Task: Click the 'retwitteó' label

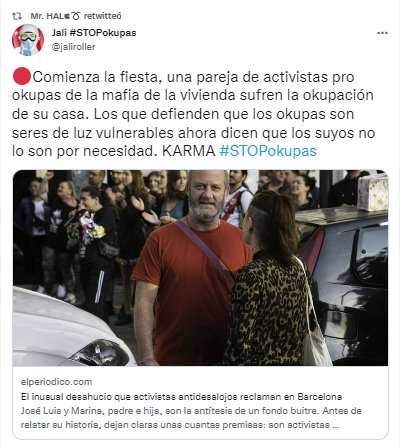Action: (102, 16)
